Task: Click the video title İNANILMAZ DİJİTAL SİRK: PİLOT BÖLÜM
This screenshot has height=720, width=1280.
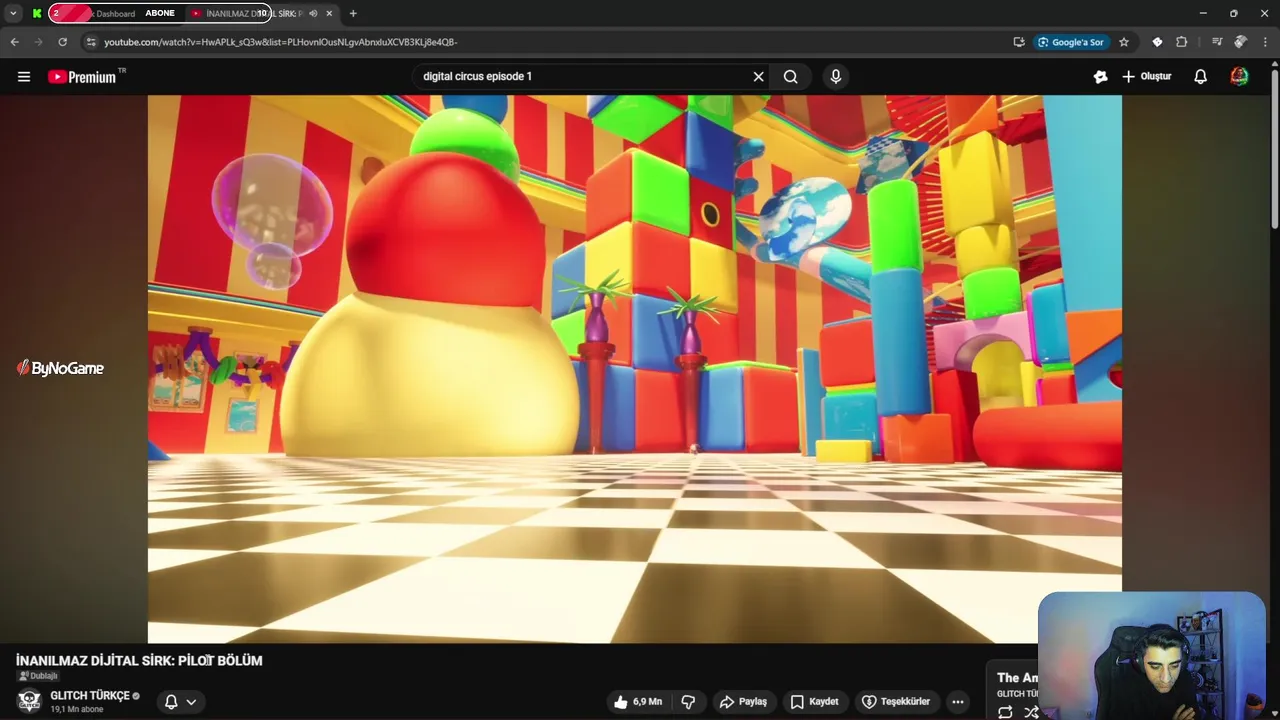Action: pos(139,661)
